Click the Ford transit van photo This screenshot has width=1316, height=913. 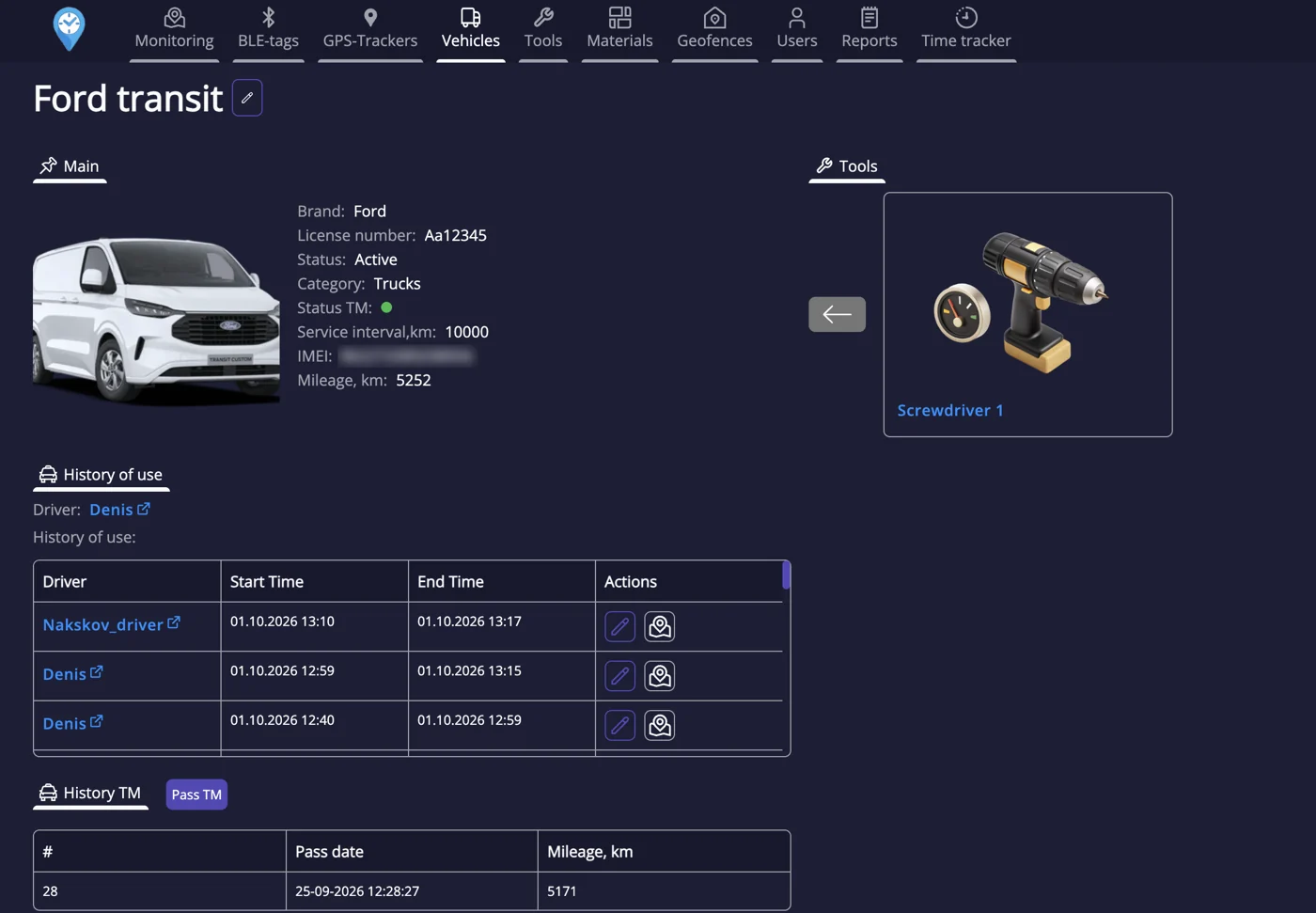point(156,322)
